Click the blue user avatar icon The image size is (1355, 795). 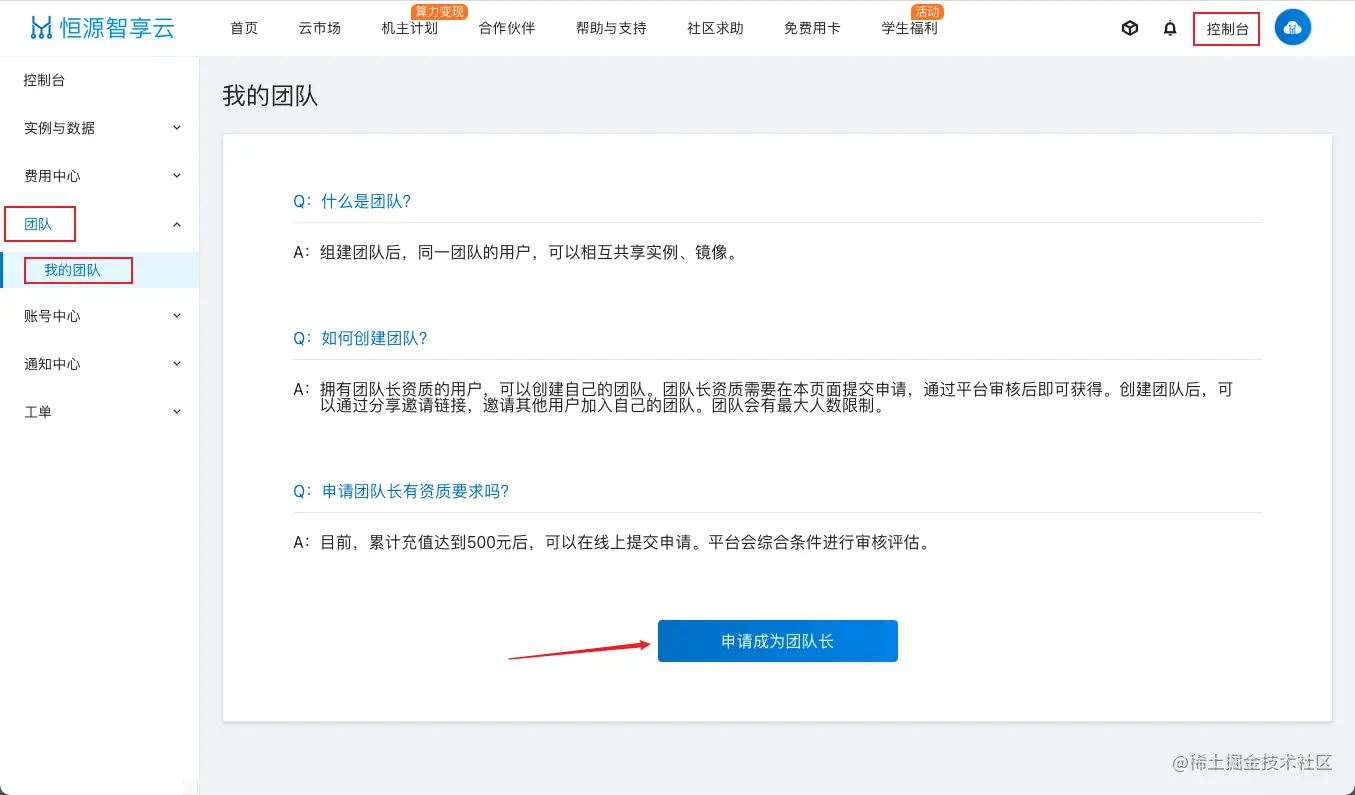[1292, 28]
